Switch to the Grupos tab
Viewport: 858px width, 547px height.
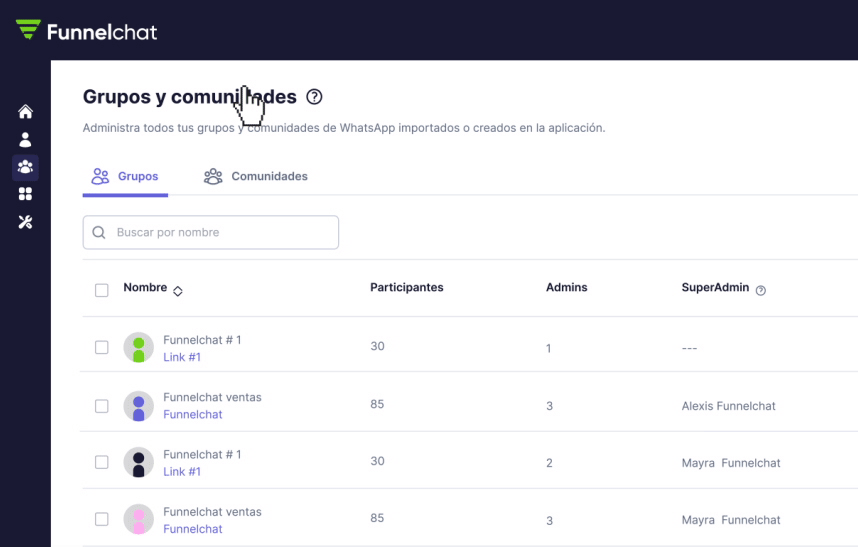[126, 177]
